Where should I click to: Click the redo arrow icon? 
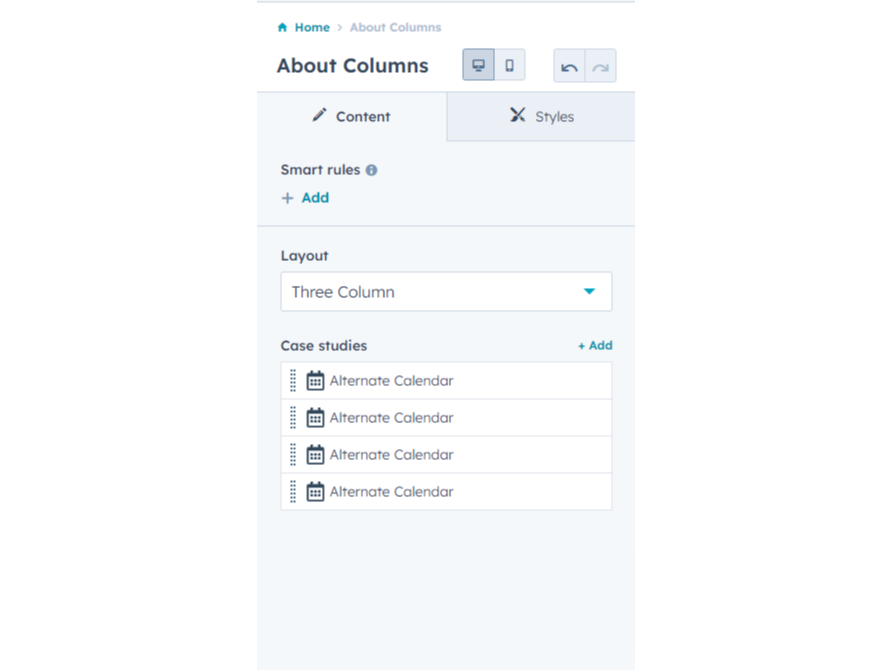(x=600, y=66)
